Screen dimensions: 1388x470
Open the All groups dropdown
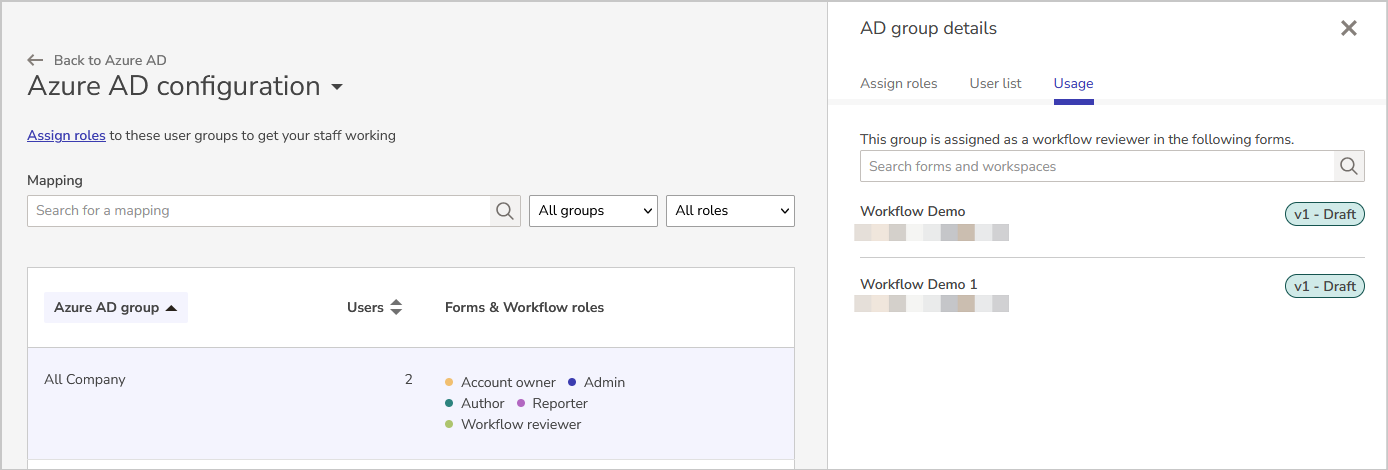pos(593,211)
